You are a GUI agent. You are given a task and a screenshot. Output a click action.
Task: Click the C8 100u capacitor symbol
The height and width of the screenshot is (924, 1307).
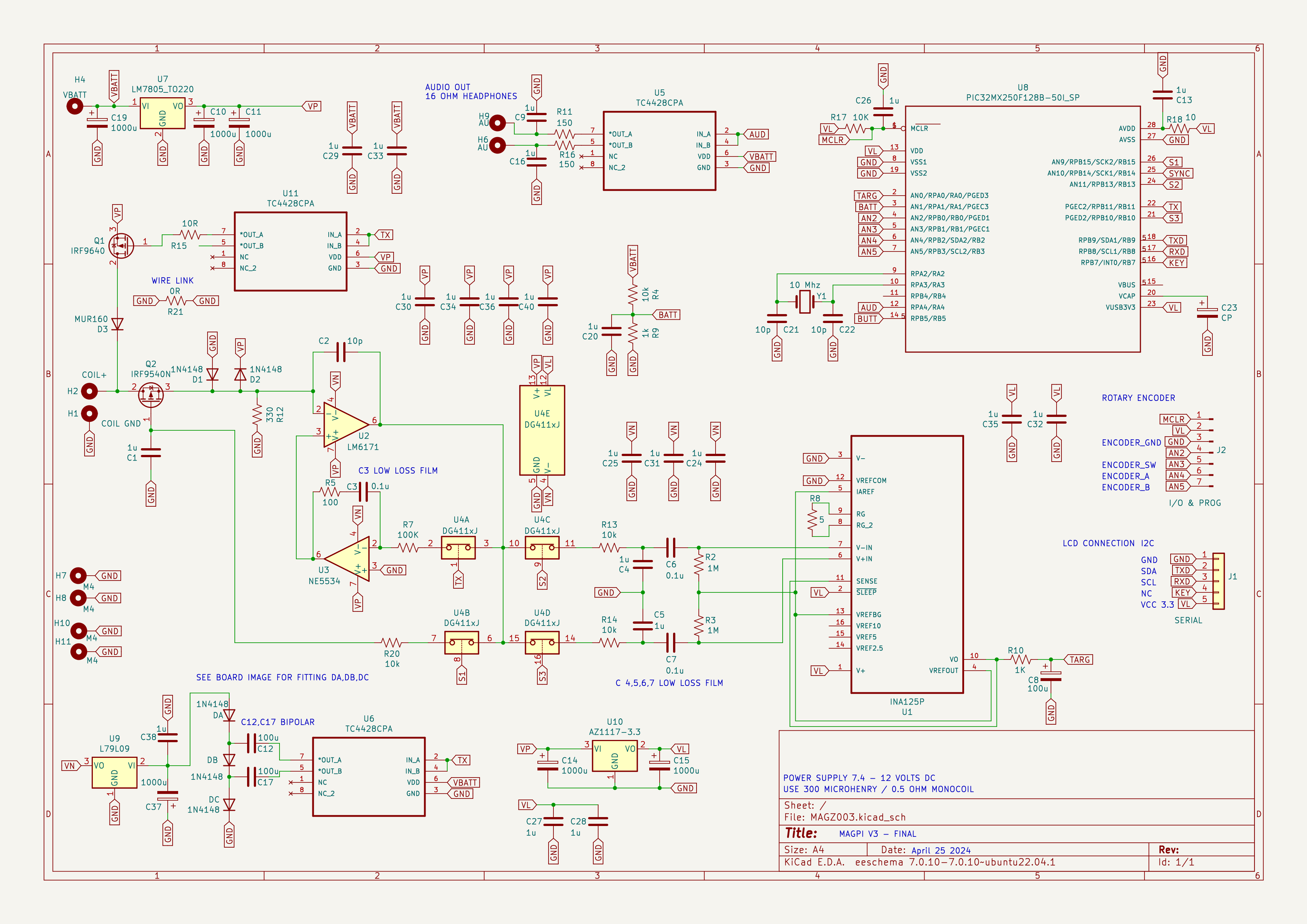[x=1051, y=676]
